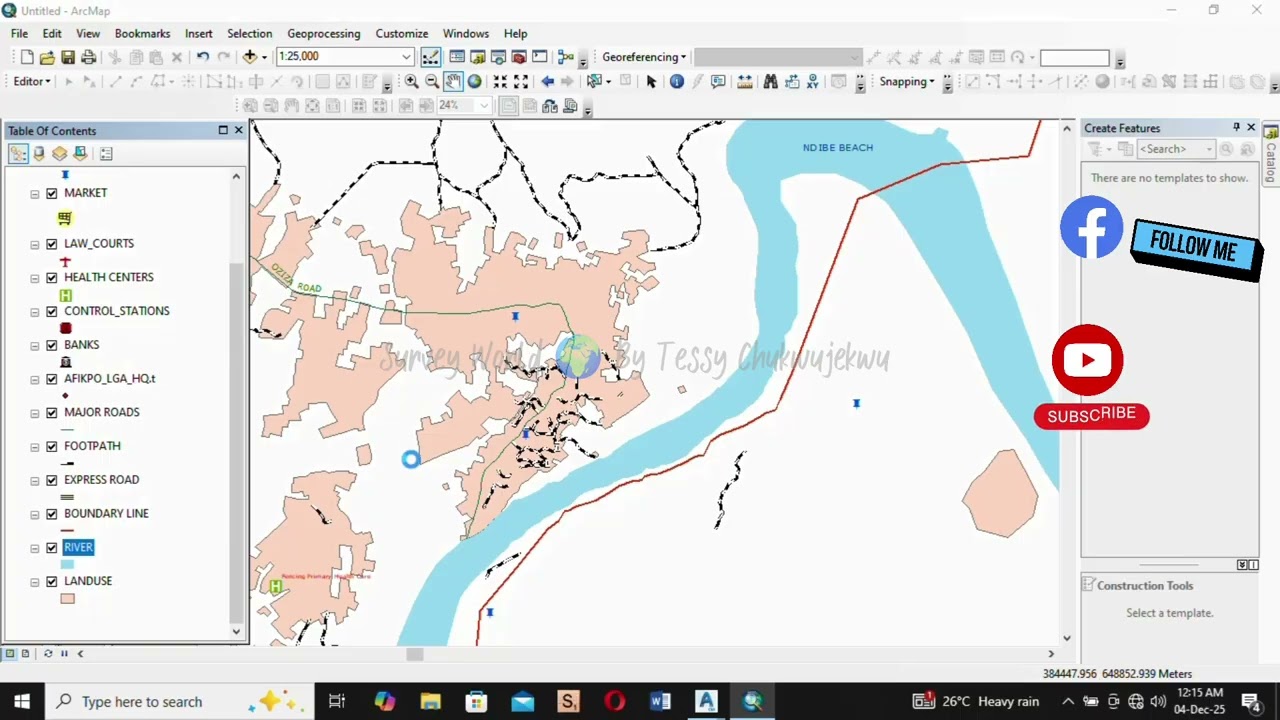
Task: Collapse the MAJOR ROADS layer legend
Action: coord(35,413)
